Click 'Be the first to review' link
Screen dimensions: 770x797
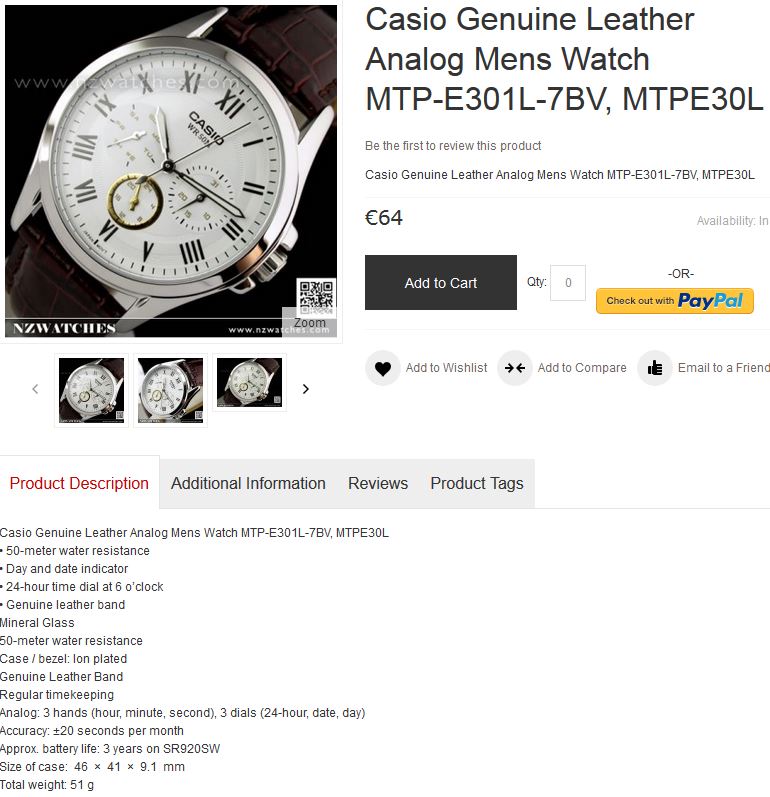coord(453,146)
